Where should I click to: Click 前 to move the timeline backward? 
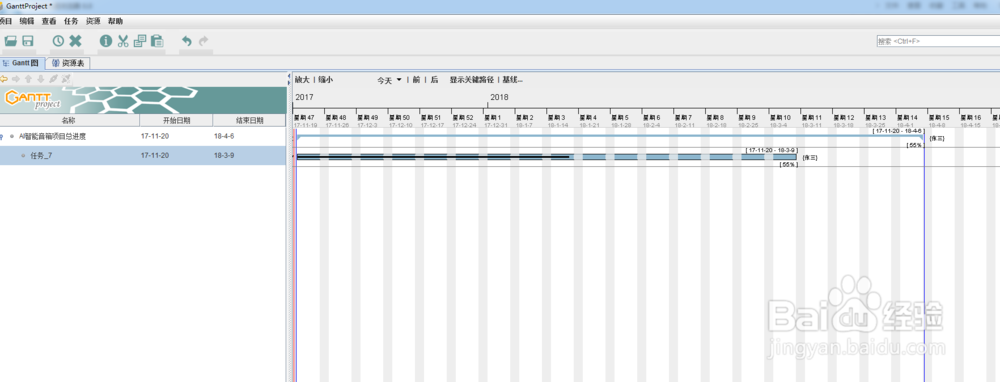point(416,80)
